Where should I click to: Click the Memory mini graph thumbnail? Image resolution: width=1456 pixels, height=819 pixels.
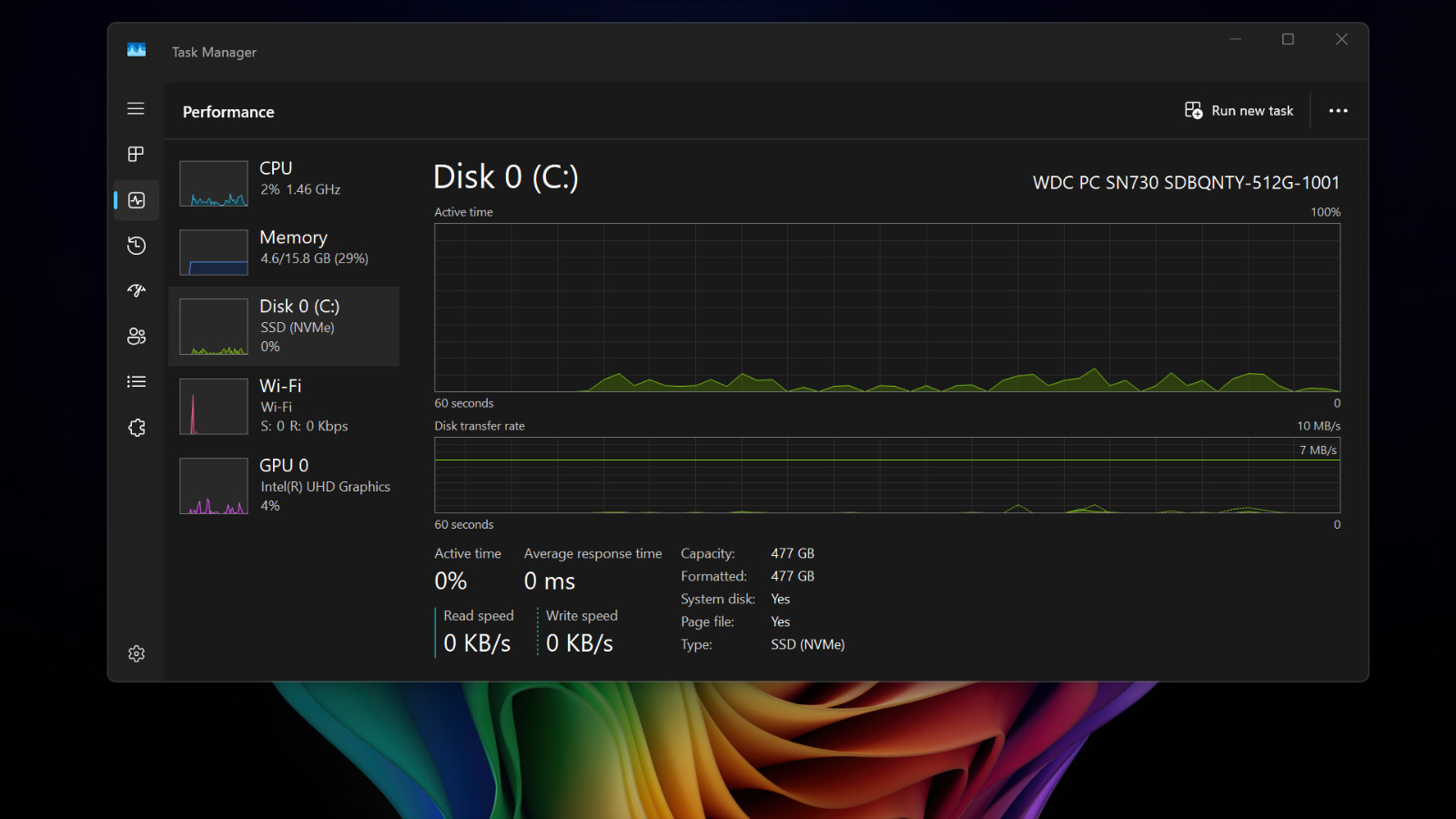click(214, 252)
